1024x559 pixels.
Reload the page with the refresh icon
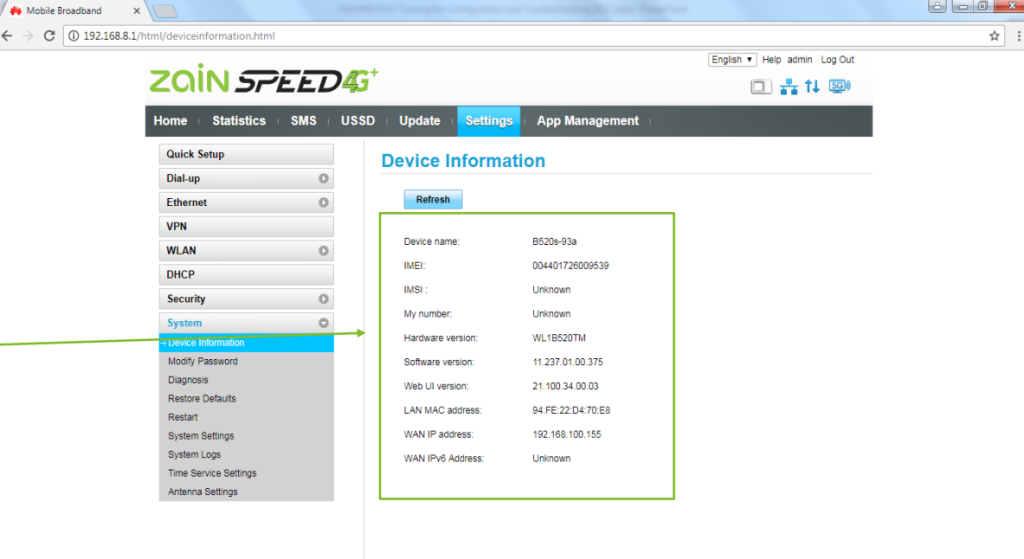pyautogui.click(x=49, y=36)
